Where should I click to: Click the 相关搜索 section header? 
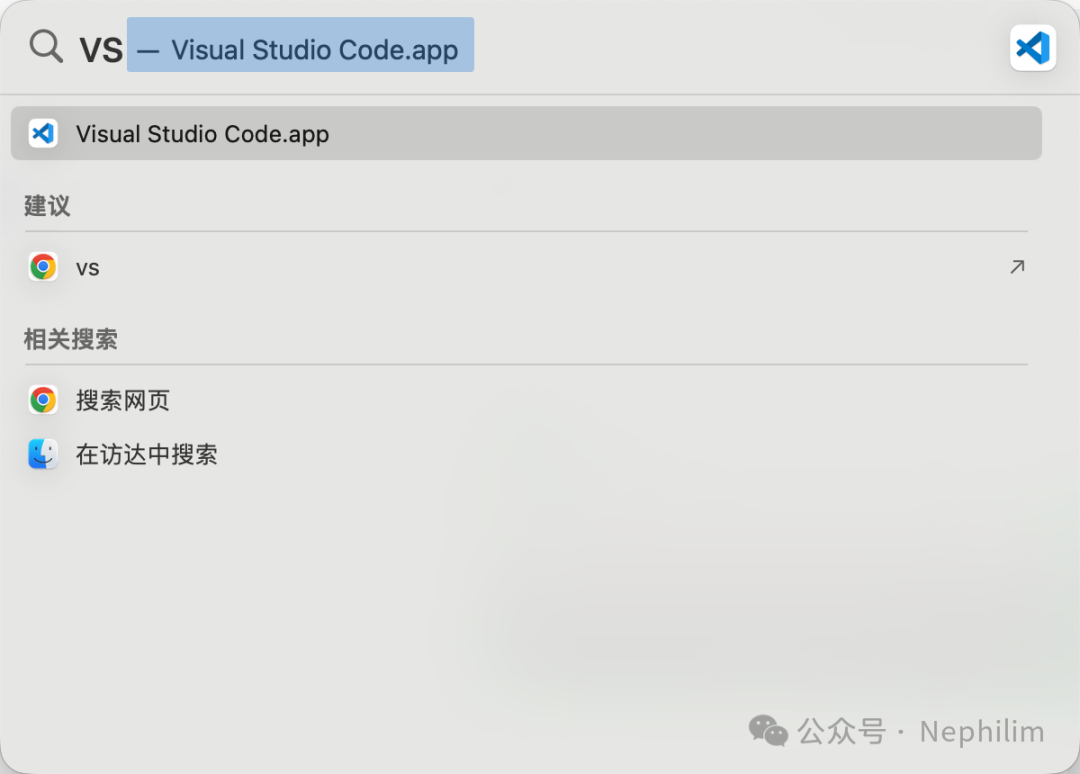[x=71, y=339]
